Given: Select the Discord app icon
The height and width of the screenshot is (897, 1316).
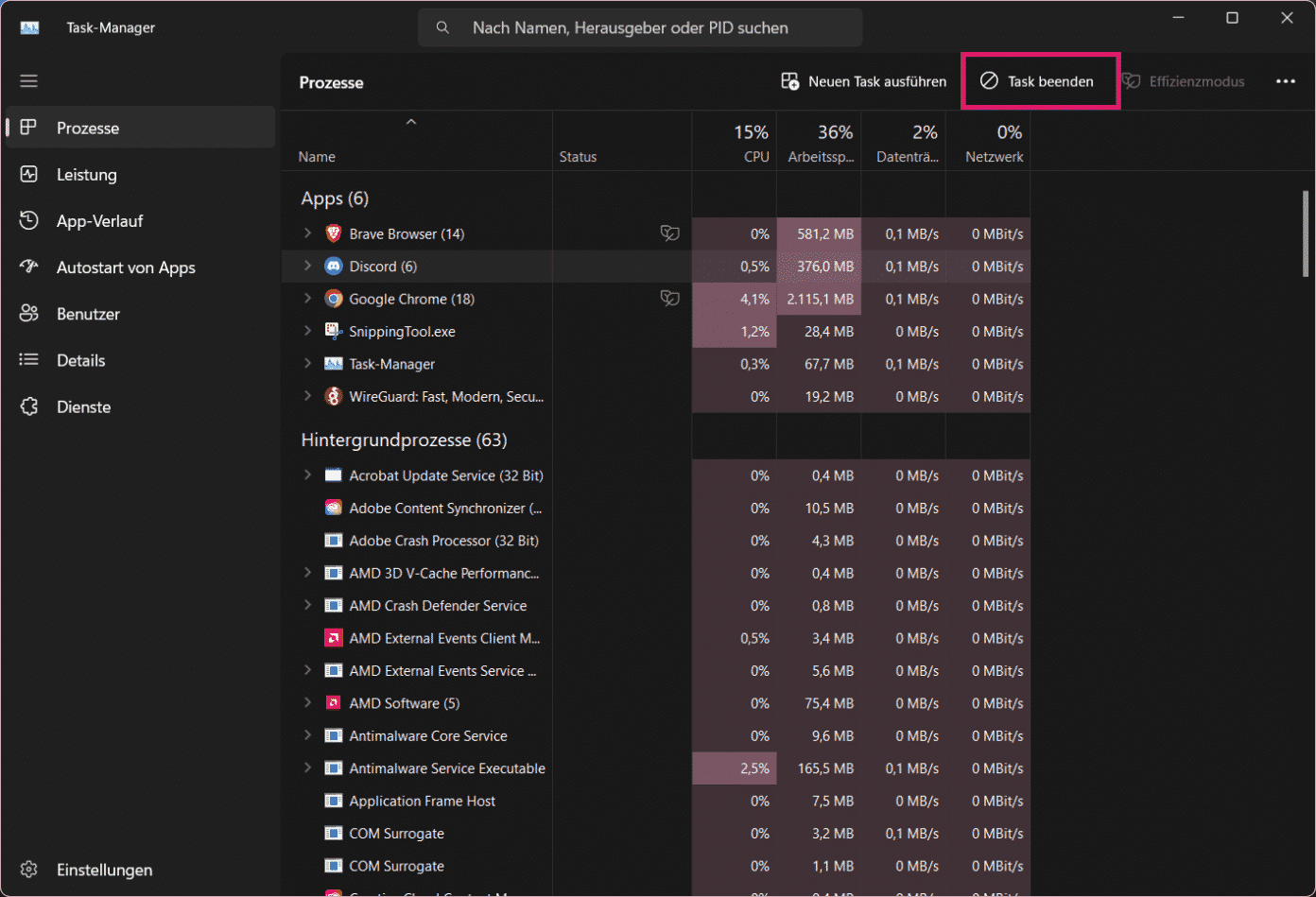Looking at the screenshot, I should [333, 267].
